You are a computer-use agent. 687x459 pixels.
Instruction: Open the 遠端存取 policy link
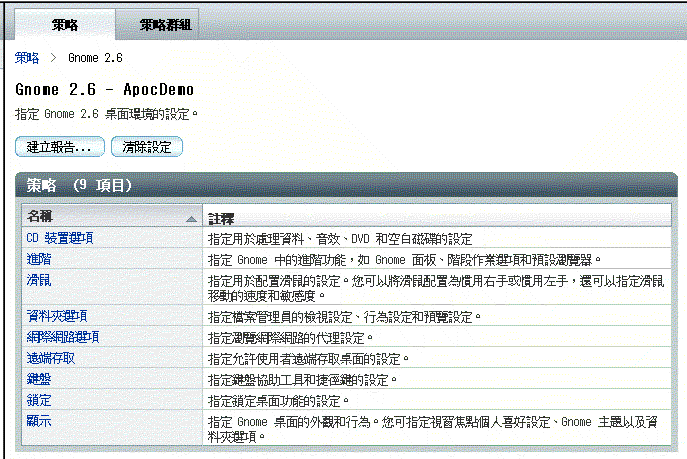[x=51, y=358]
